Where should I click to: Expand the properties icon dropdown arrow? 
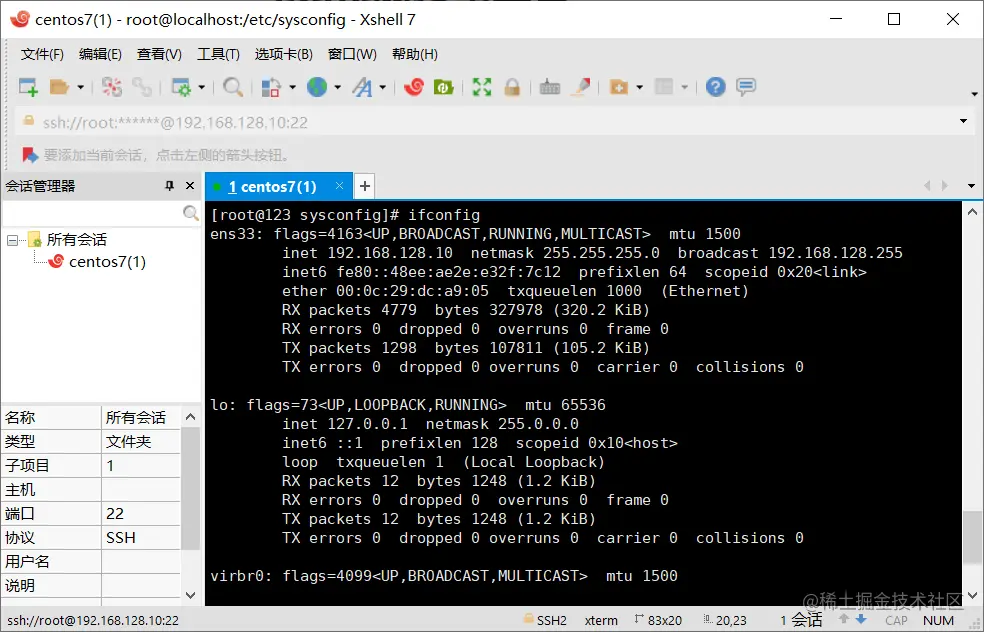(201, 87)
